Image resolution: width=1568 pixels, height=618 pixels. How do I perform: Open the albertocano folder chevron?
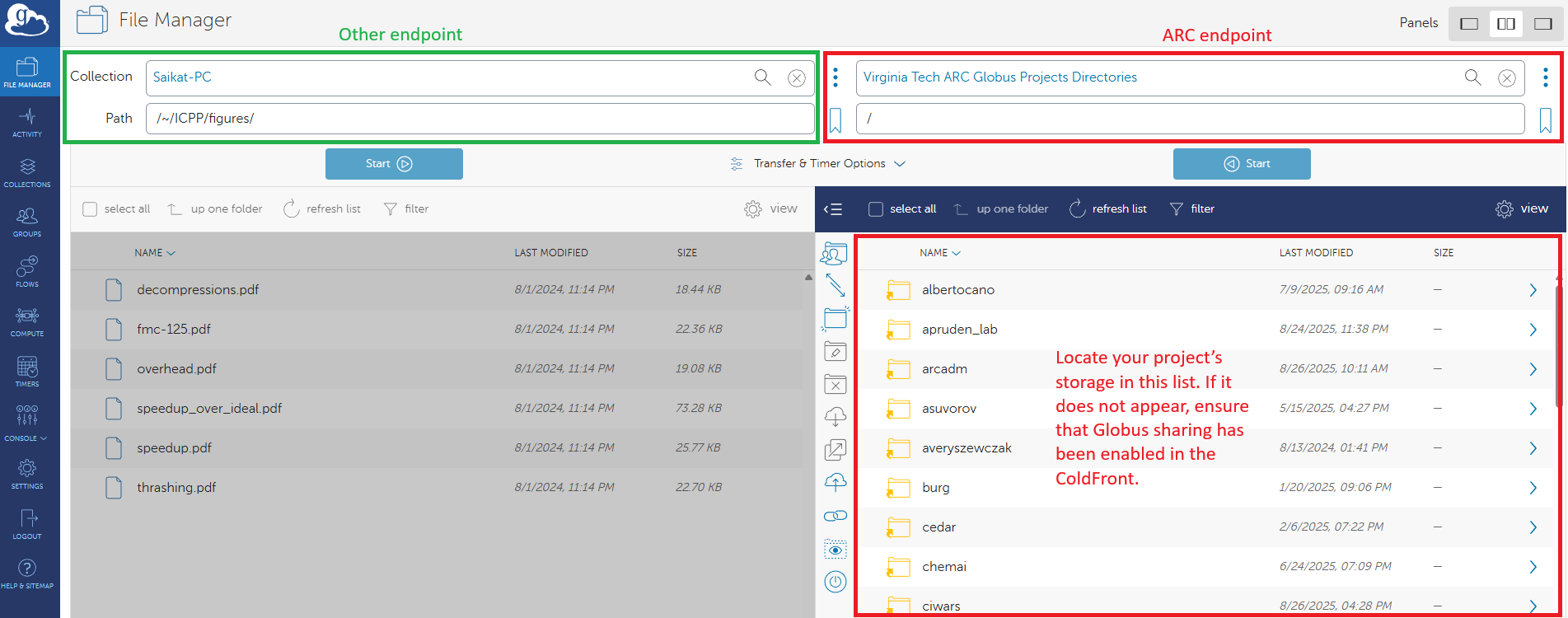click(x=1533, y=290)
